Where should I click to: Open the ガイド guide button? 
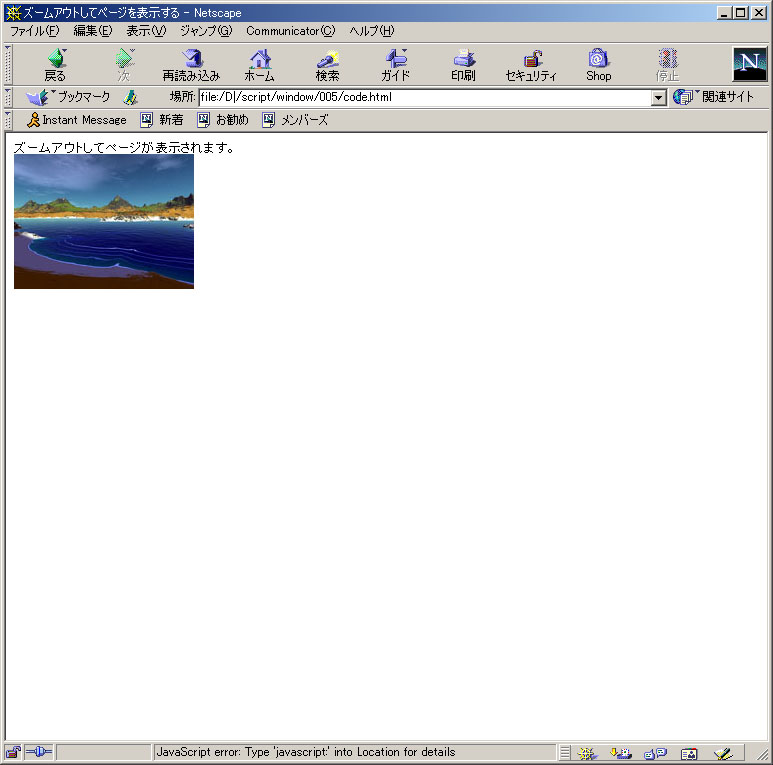tap(395, 65)
